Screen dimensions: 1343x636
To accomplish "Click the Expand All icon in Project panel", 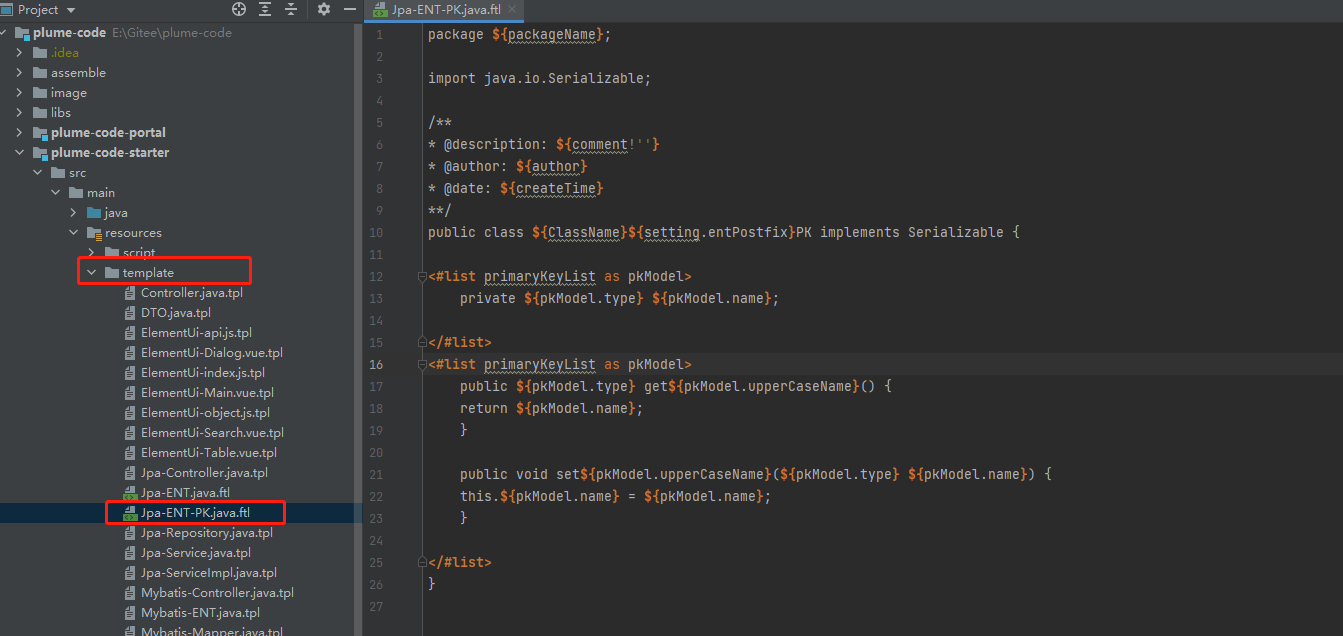I will pos(265,9).
